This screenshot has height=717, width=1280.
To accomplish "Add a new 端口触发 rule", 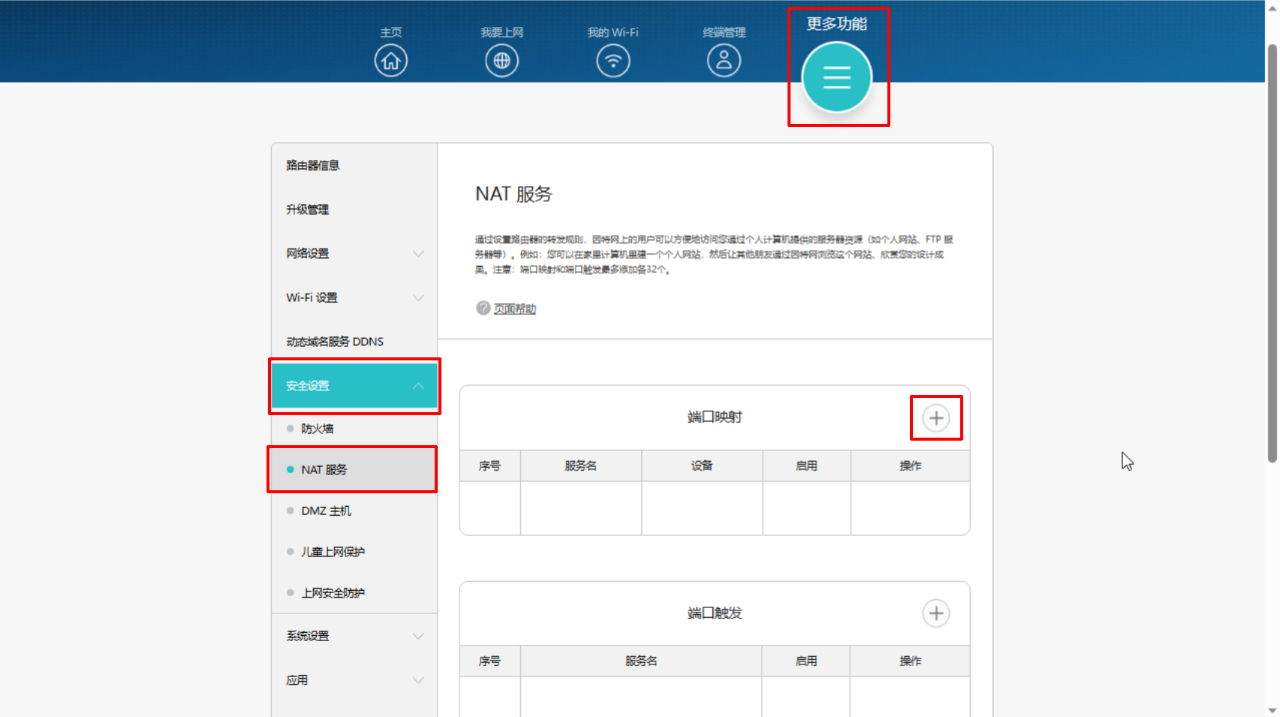I will 936,613.
